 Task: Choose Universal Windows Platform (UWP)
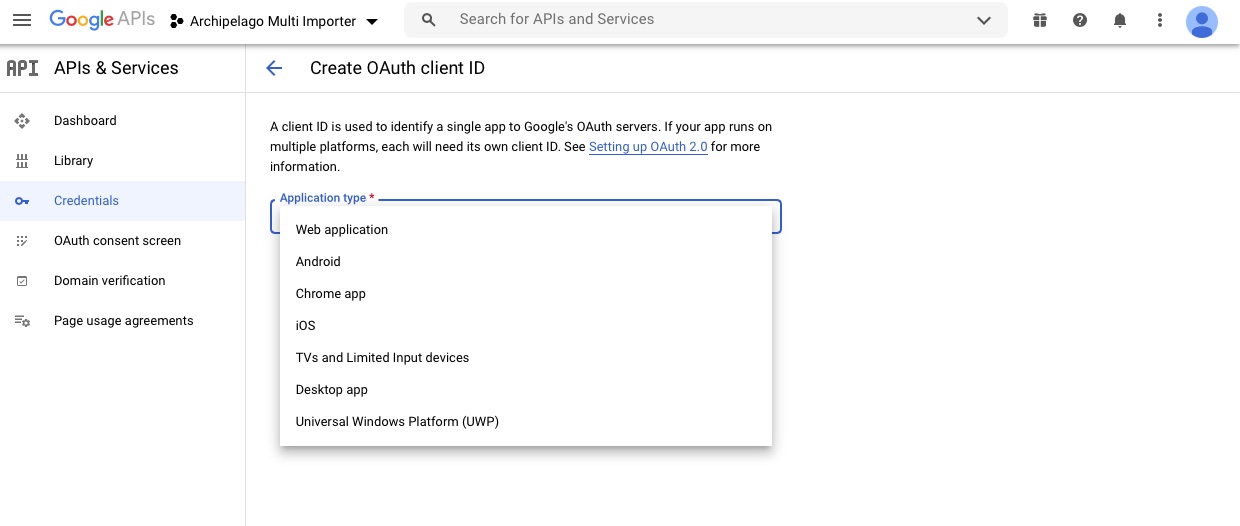pyautogui.click(x=397, y=422)
